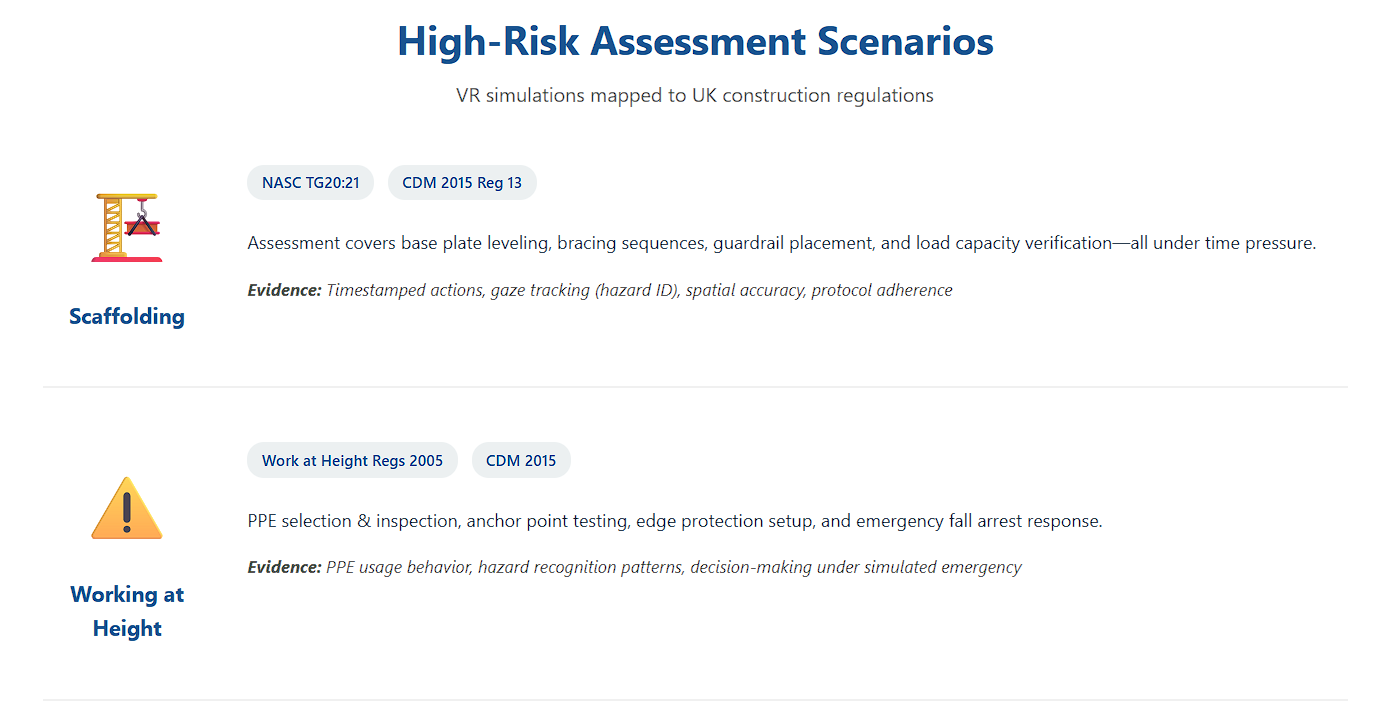Open the CDM 2015 Reg 13 tag
This screenshot has width=1382, height=708.
[x=462, y=183]
